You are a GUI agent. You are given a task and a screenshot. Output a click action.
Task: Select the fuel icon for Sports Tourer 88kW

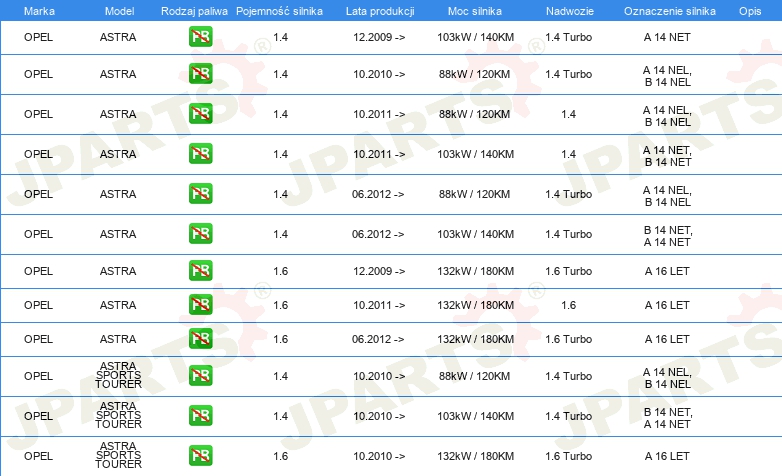(x=200, y=376)
